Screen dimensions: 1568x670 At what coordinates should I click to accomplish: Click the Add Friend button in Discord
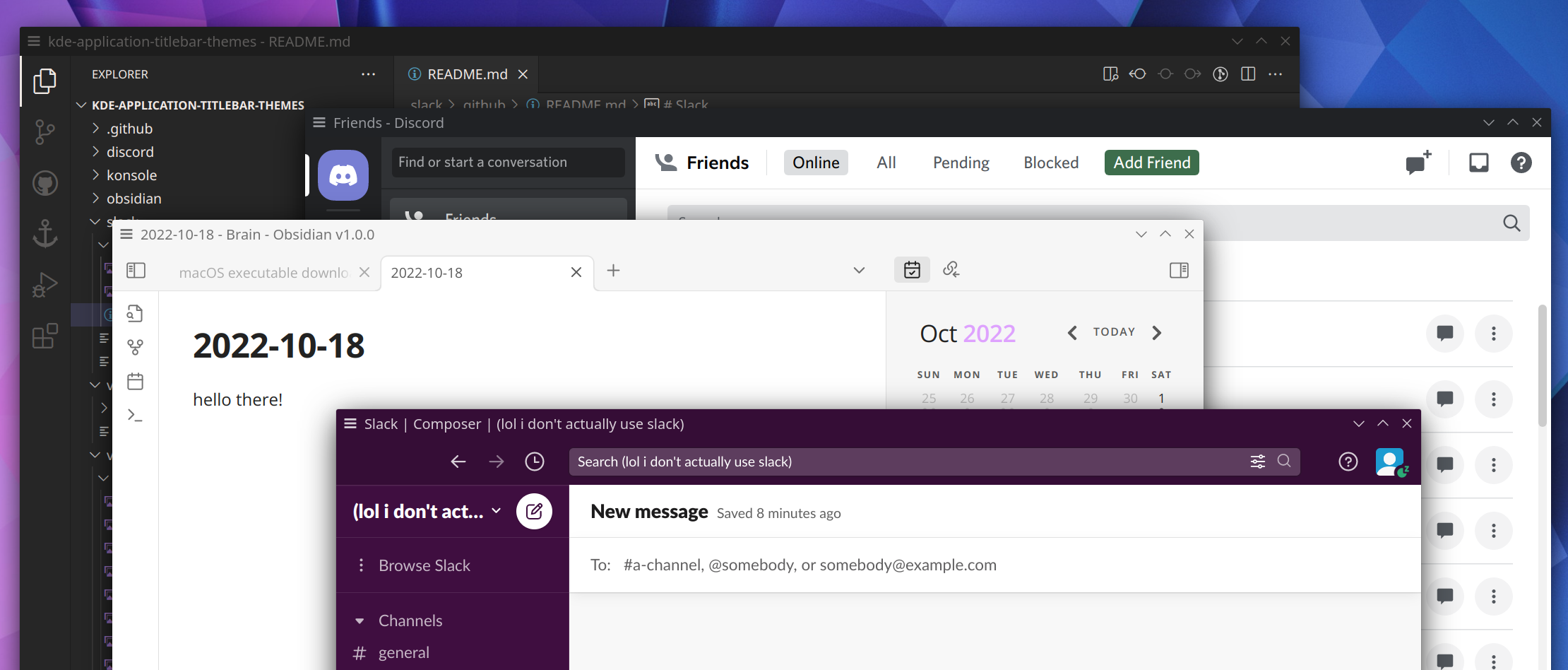coord(1152,163)
